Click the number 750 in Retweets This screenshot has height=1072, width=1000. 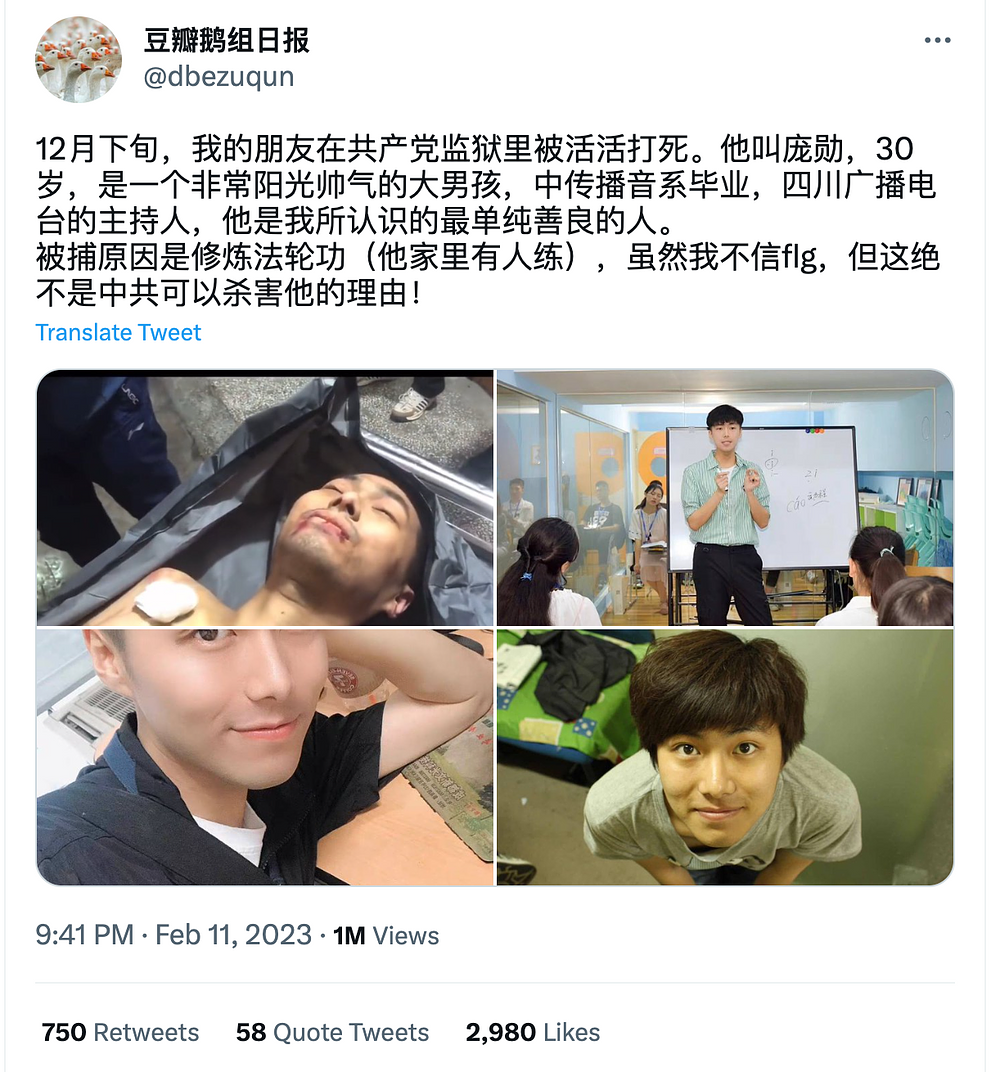[64, 1032]
